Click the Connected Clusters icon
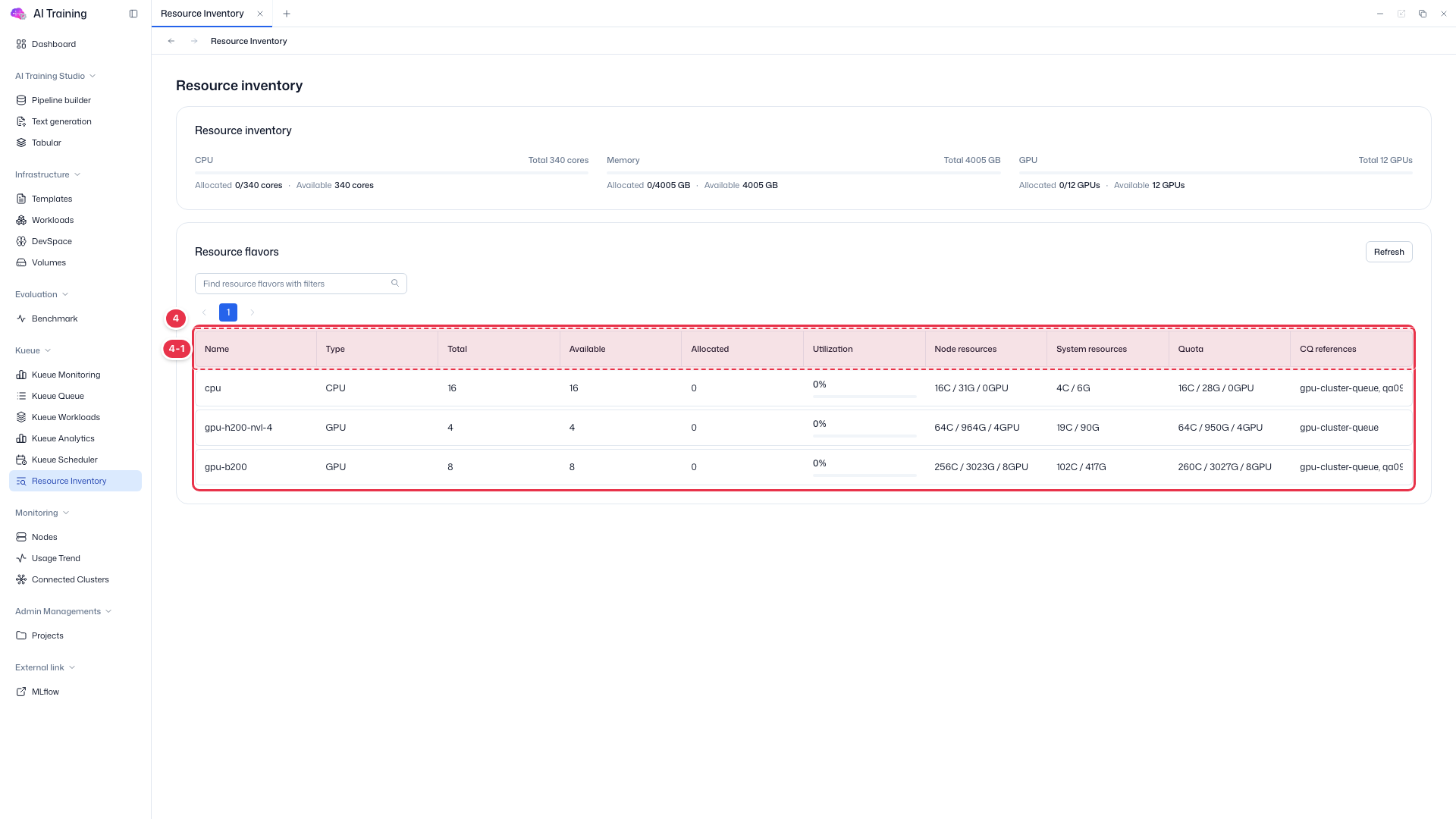Screen dimensions: 1456x819 [21, 579]
